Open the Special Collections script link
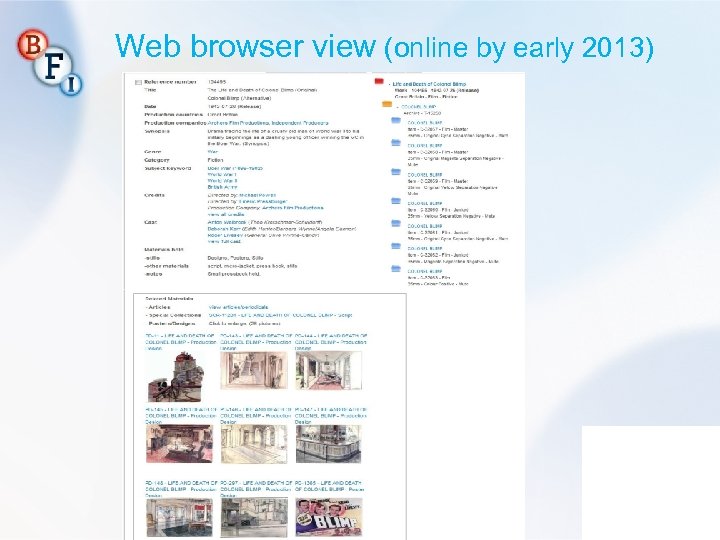Viewport: 720px width, 540px height. pos(280,315)
